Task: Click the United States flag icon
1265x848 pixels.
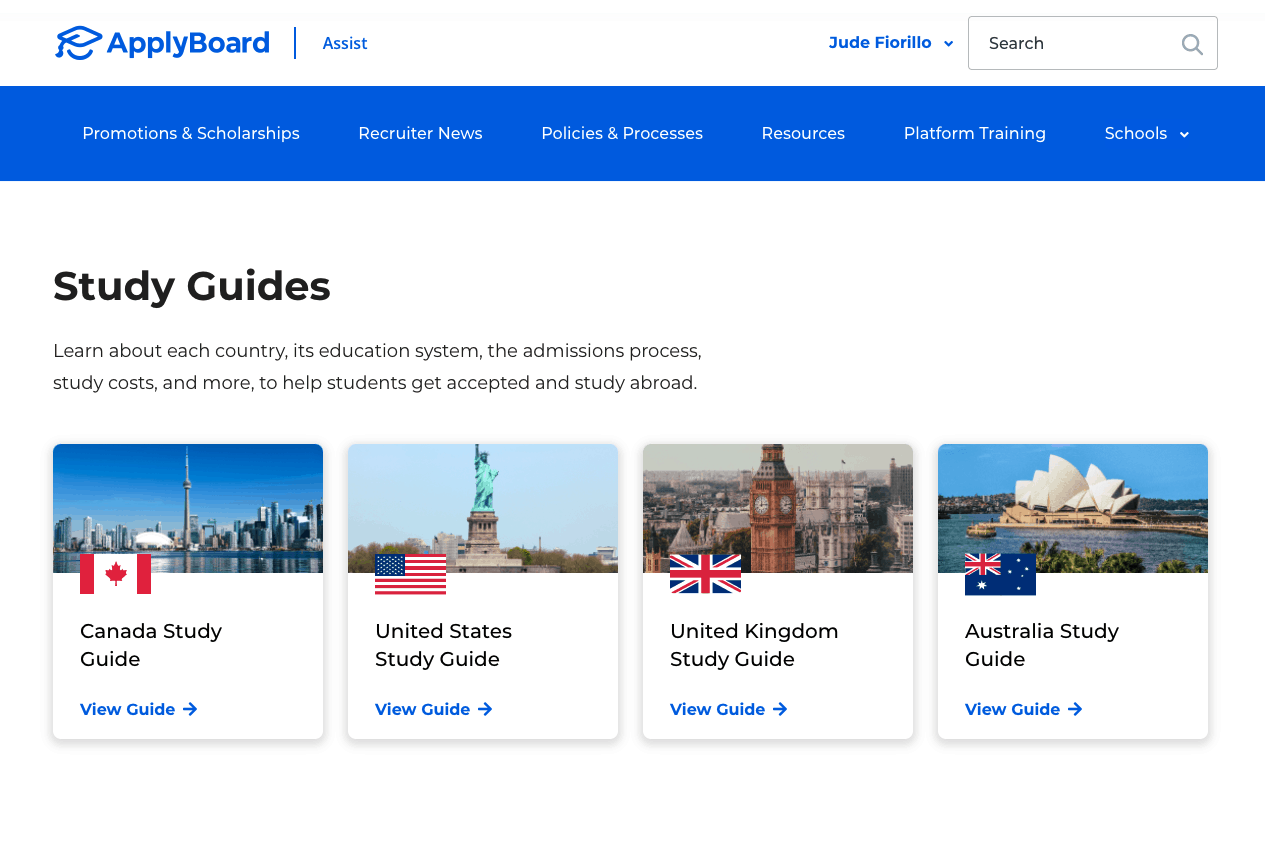Action: 410,574
